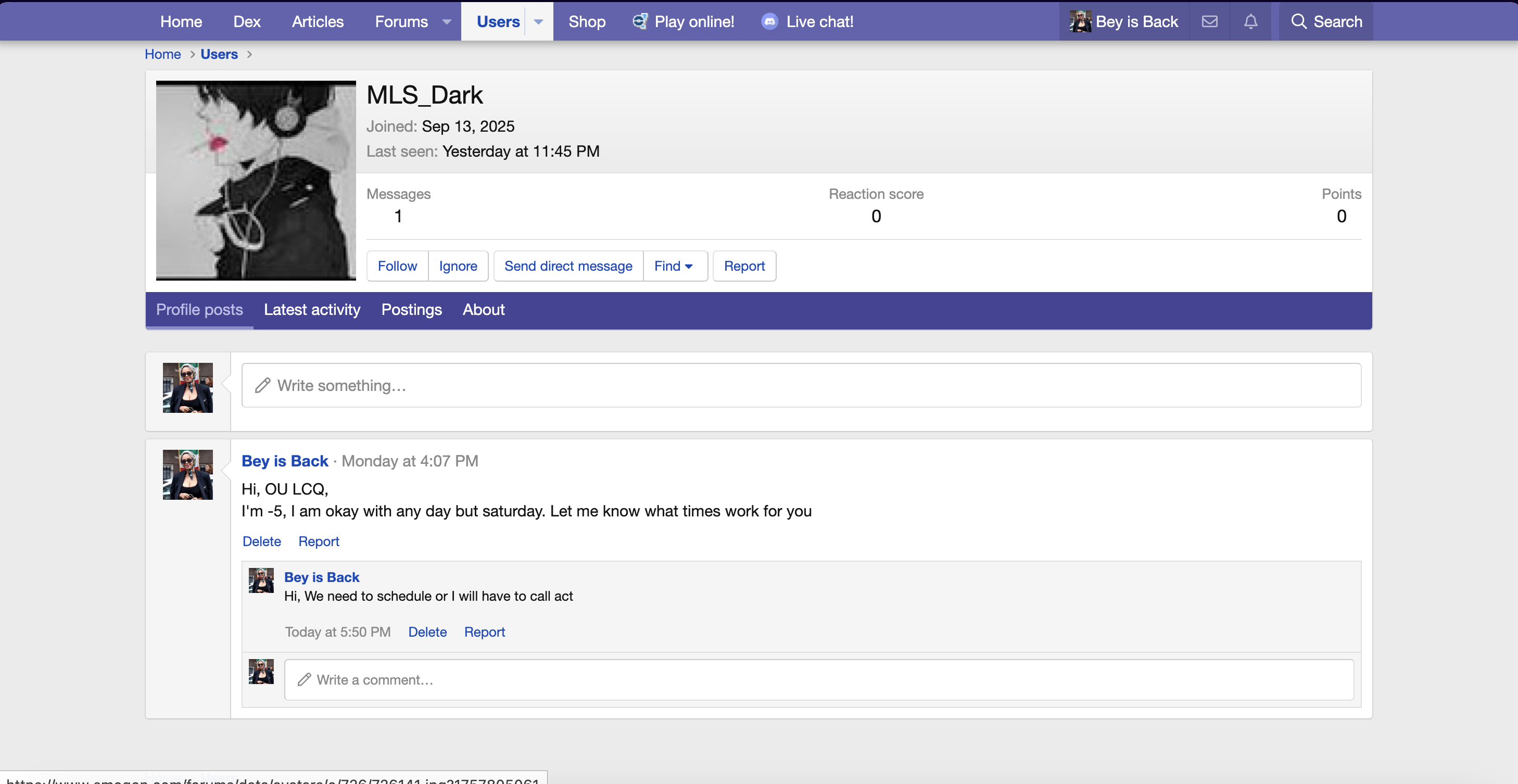Click Bey is Back avatar beside Monday post

[x=187, y=475]
